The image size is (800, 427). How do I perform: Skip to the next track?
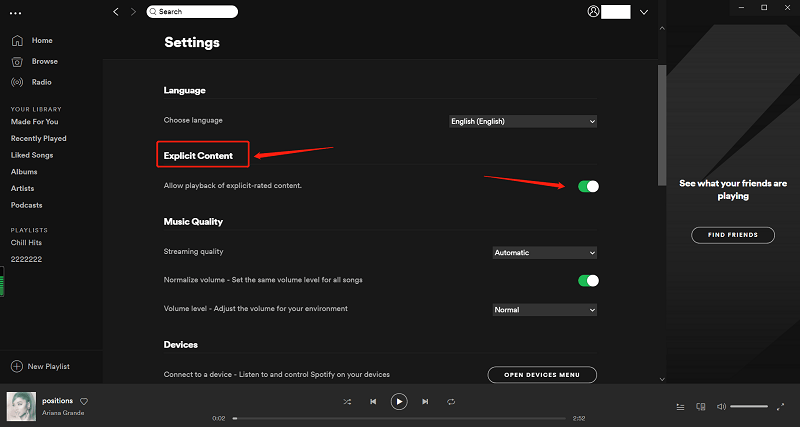tap(425, 402)
